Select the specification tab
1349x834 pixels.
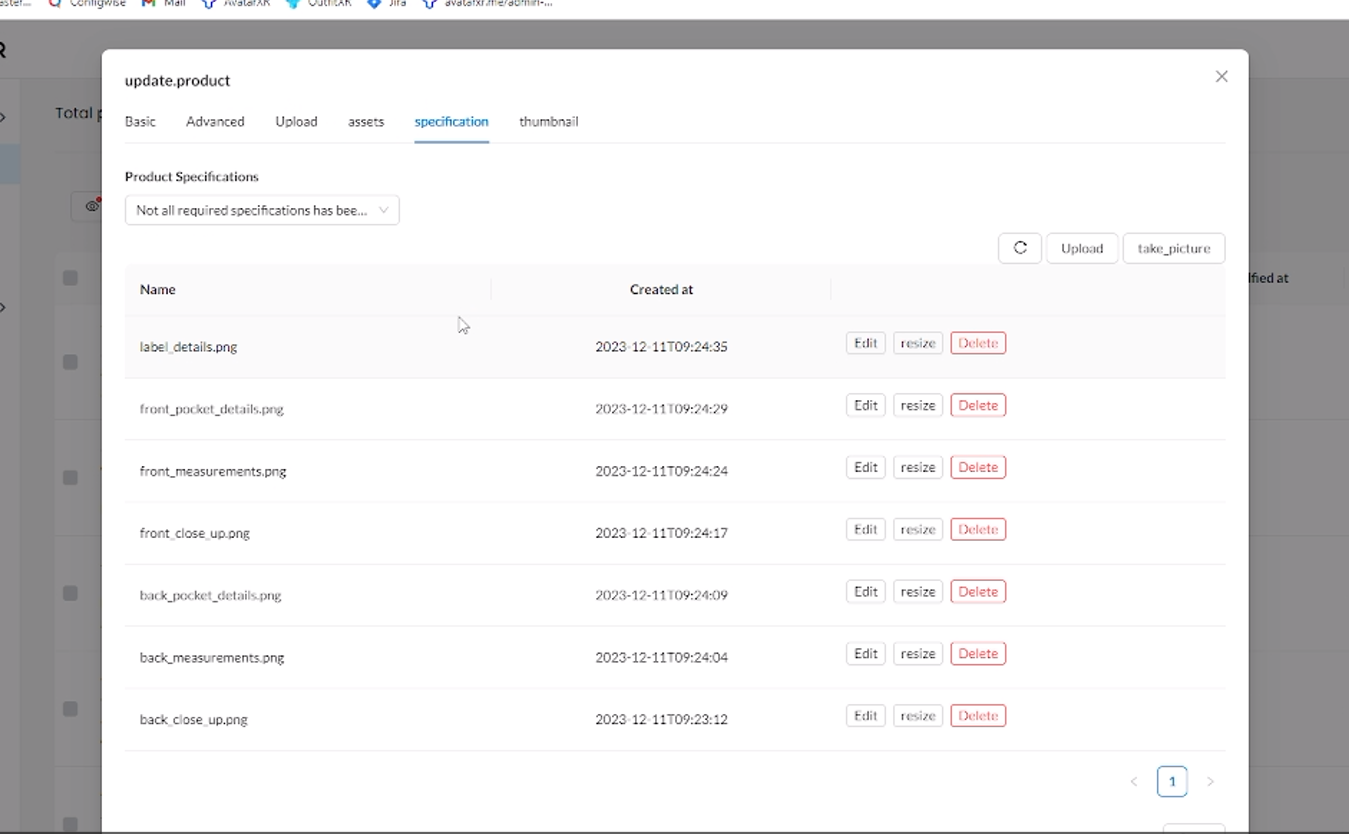(x=451, y=121)
